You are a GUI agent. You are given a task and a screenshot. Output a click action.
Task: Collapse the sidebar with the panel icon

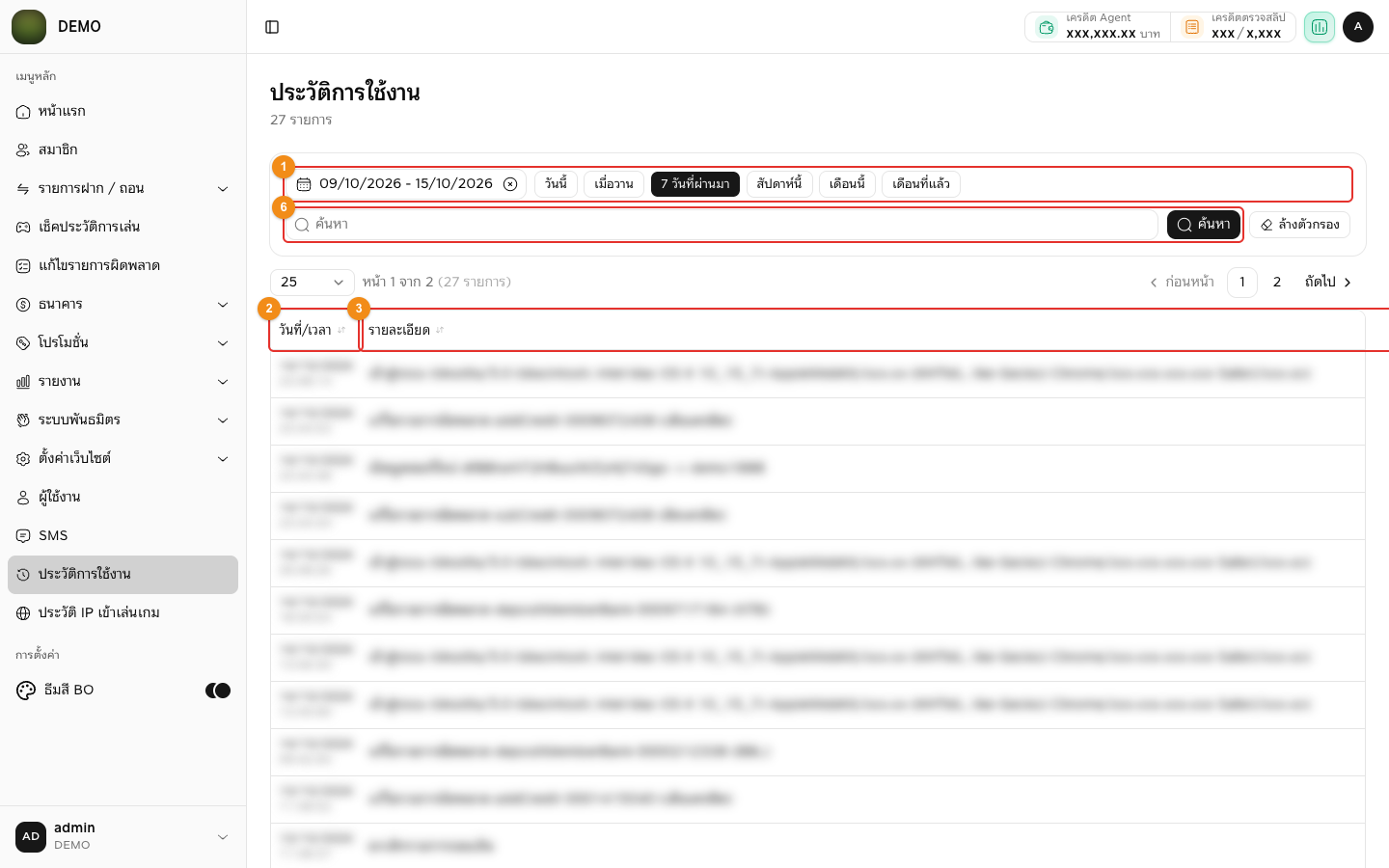click(x=272, y=27)
